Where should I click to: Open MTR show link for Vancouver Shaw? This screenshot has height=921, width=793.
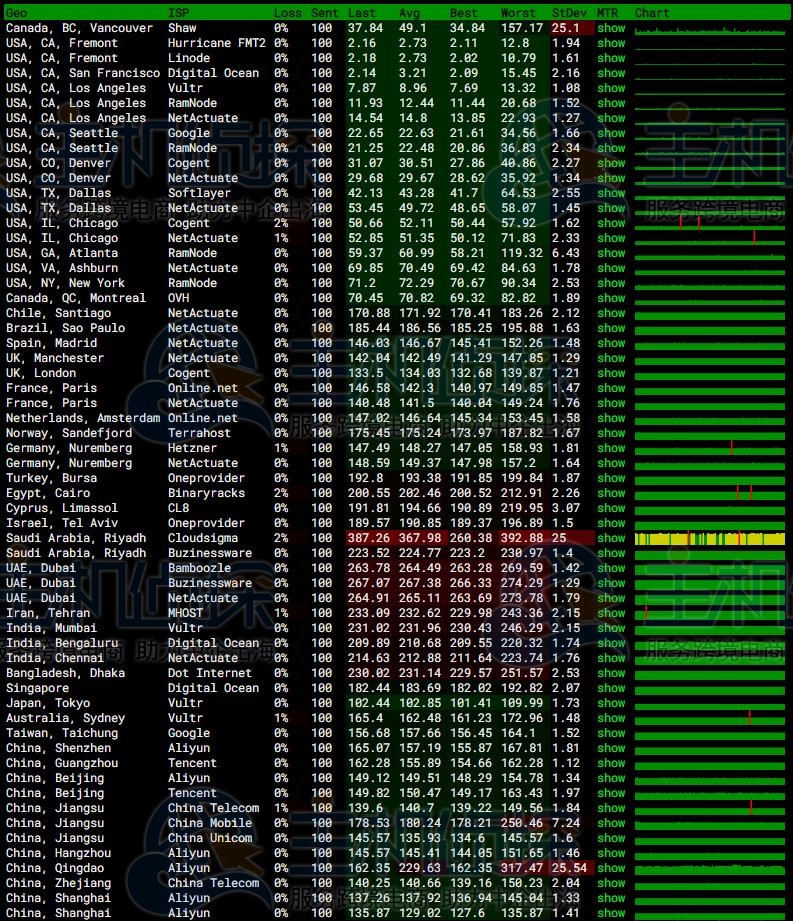point(611,28)
